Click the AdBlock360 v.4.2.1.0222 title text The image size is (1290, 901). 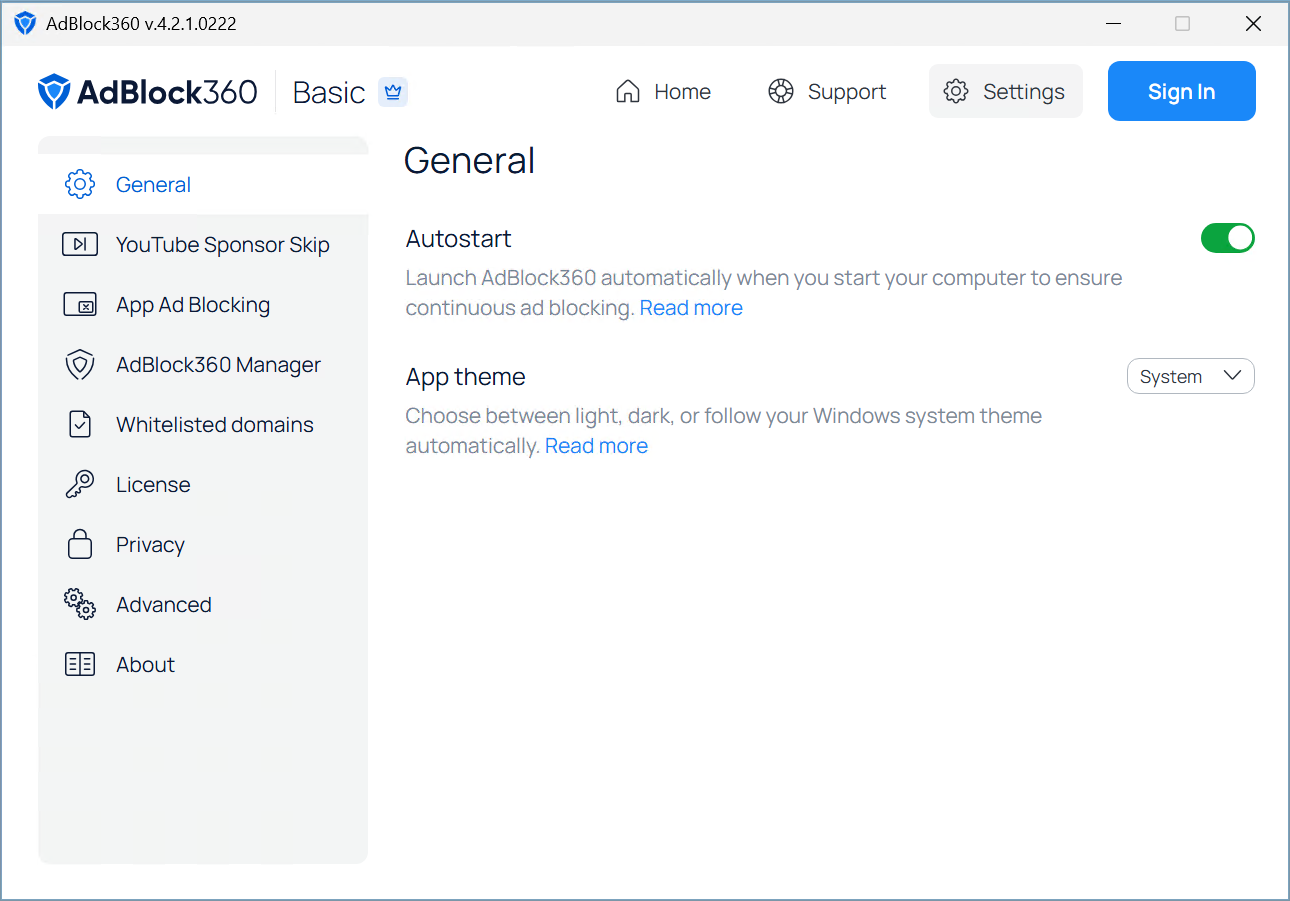(141, 23)
